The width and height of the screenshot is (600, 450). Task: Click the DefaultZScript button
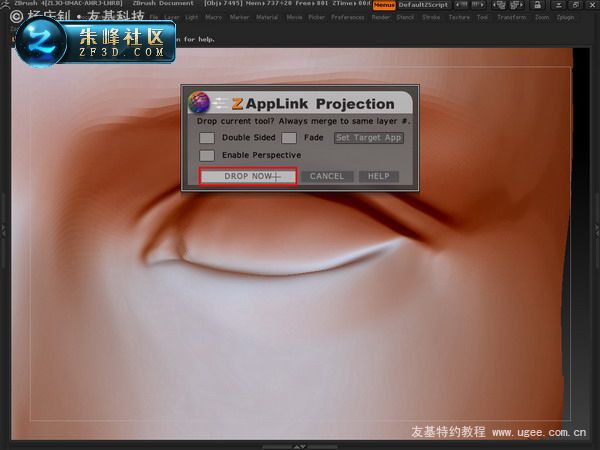[x=423, y=5]
